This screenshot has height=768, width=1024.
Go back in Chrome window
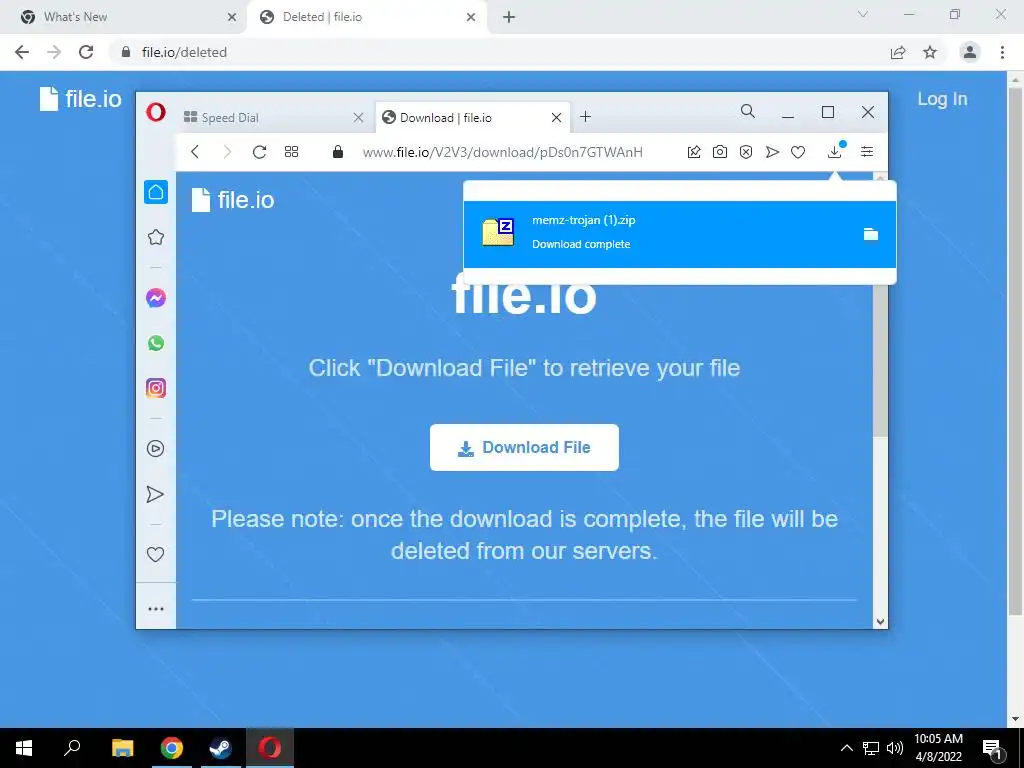pyautogui.click(x=22, y=52)
